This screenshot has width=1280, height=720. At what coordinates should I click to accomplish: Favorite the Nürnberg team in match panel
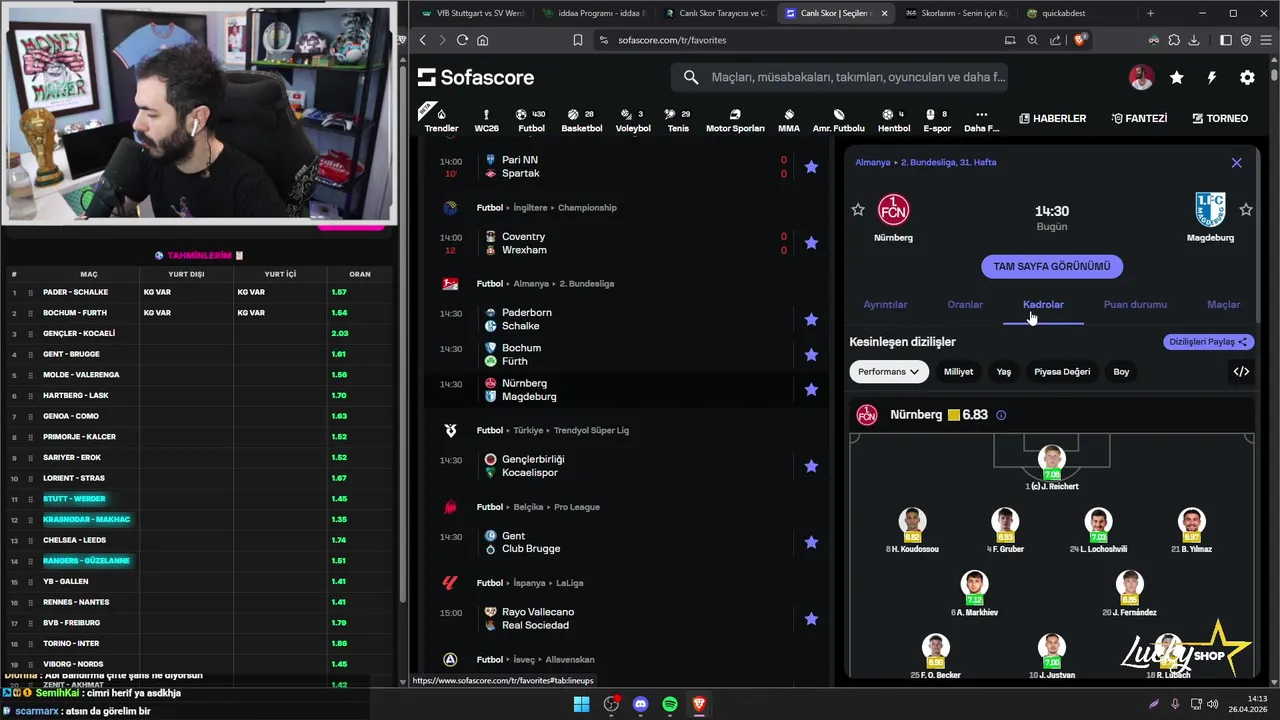point(857,209)
